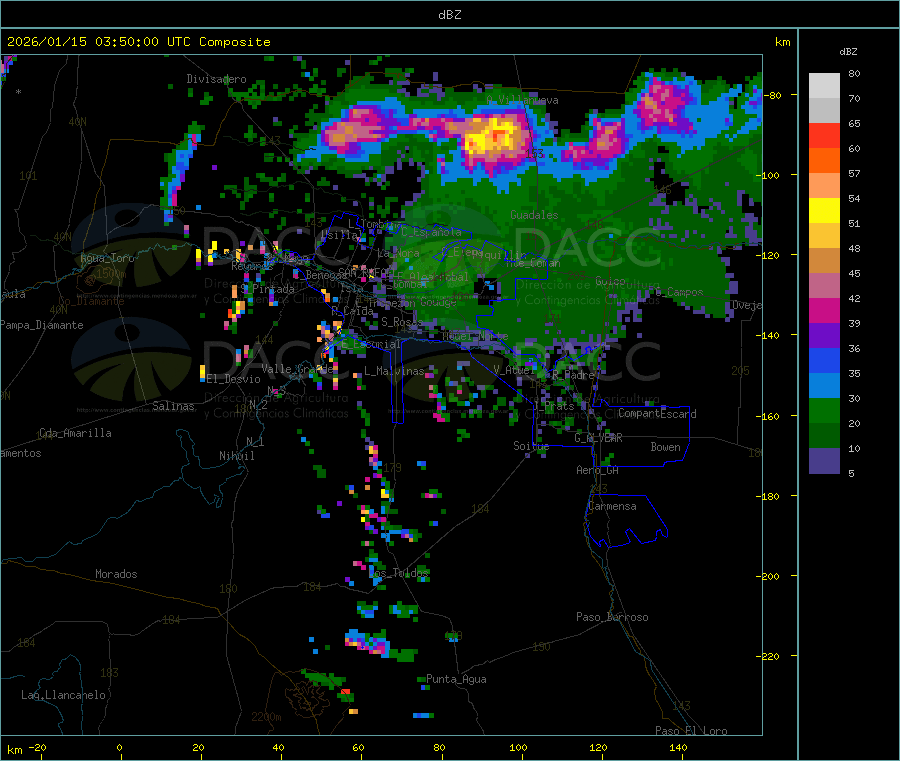The height and width of the screenshot is (761, 900).
Task: Click the slate 5 dBZ legend swatch
Action: (x=824, y=461)
